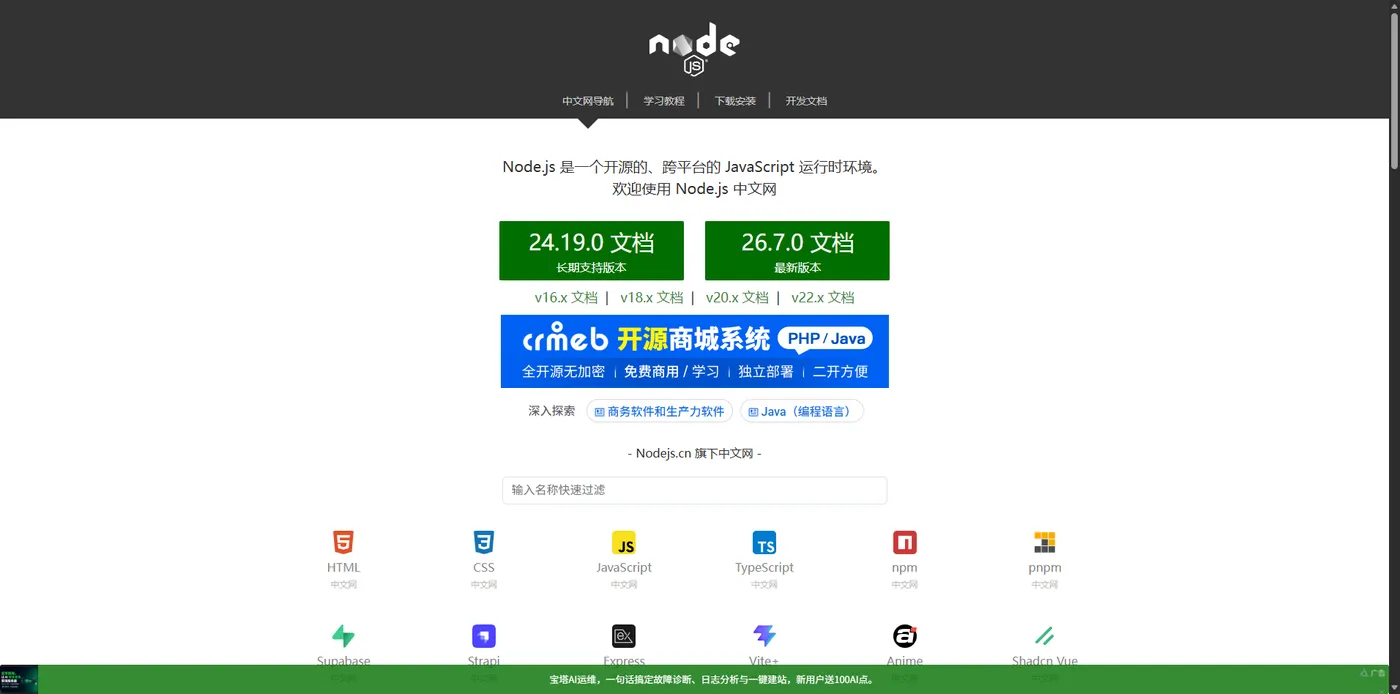Open the v16.x 文档 link

click(566, 297)
